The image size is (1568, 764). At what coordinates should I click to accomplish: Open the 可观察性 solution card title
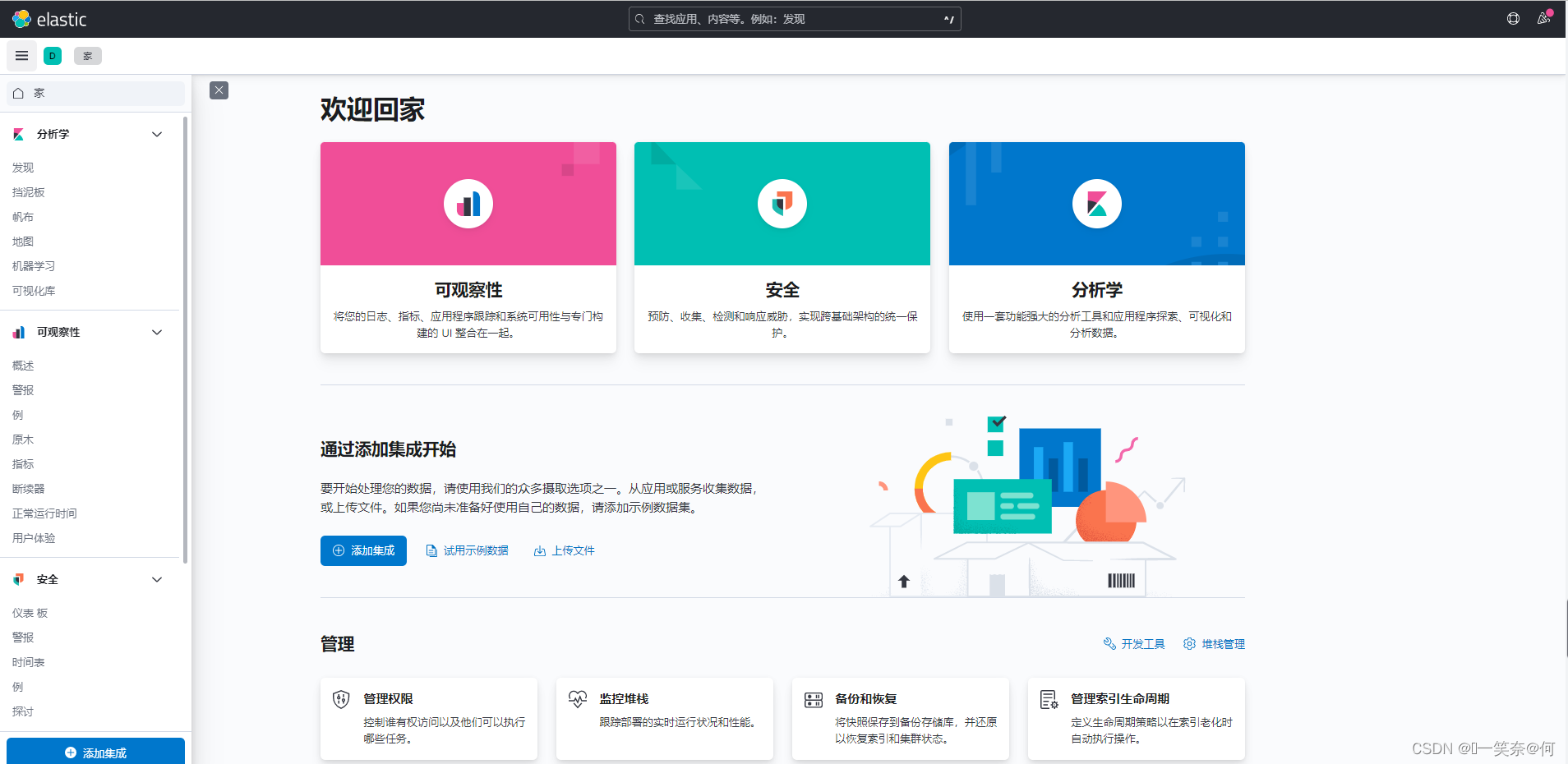(x=468, y=290)
